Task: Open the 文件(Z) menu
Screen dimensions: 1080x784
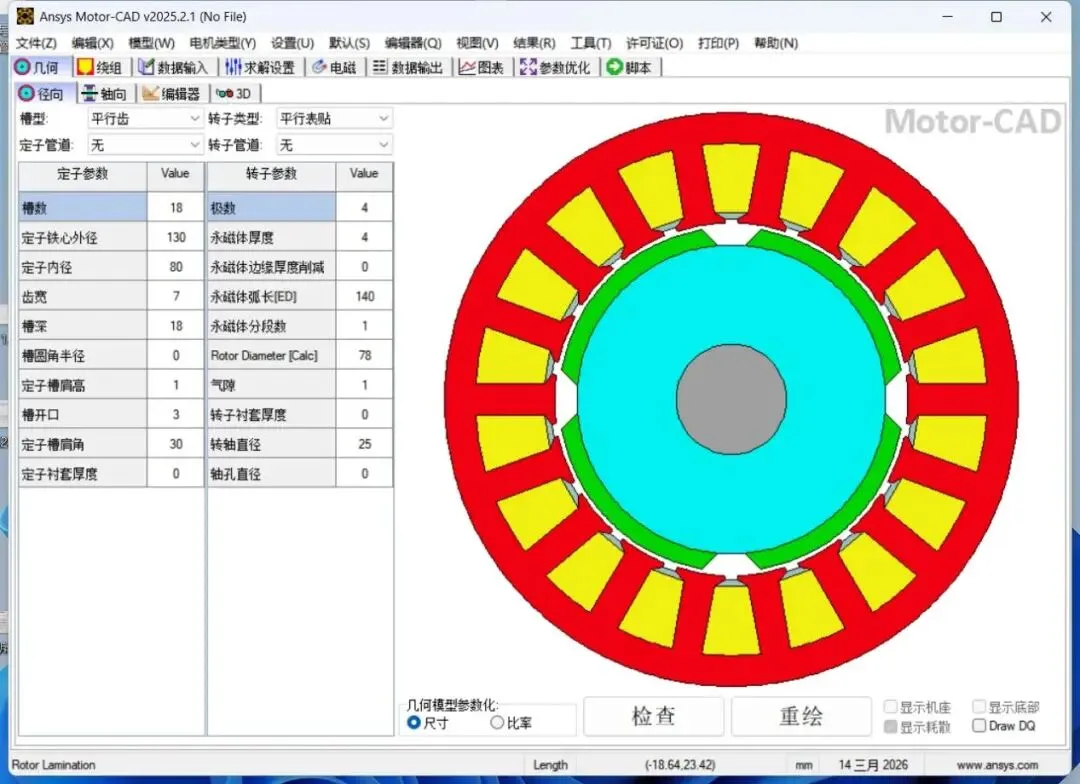Action: pos(36,43)
